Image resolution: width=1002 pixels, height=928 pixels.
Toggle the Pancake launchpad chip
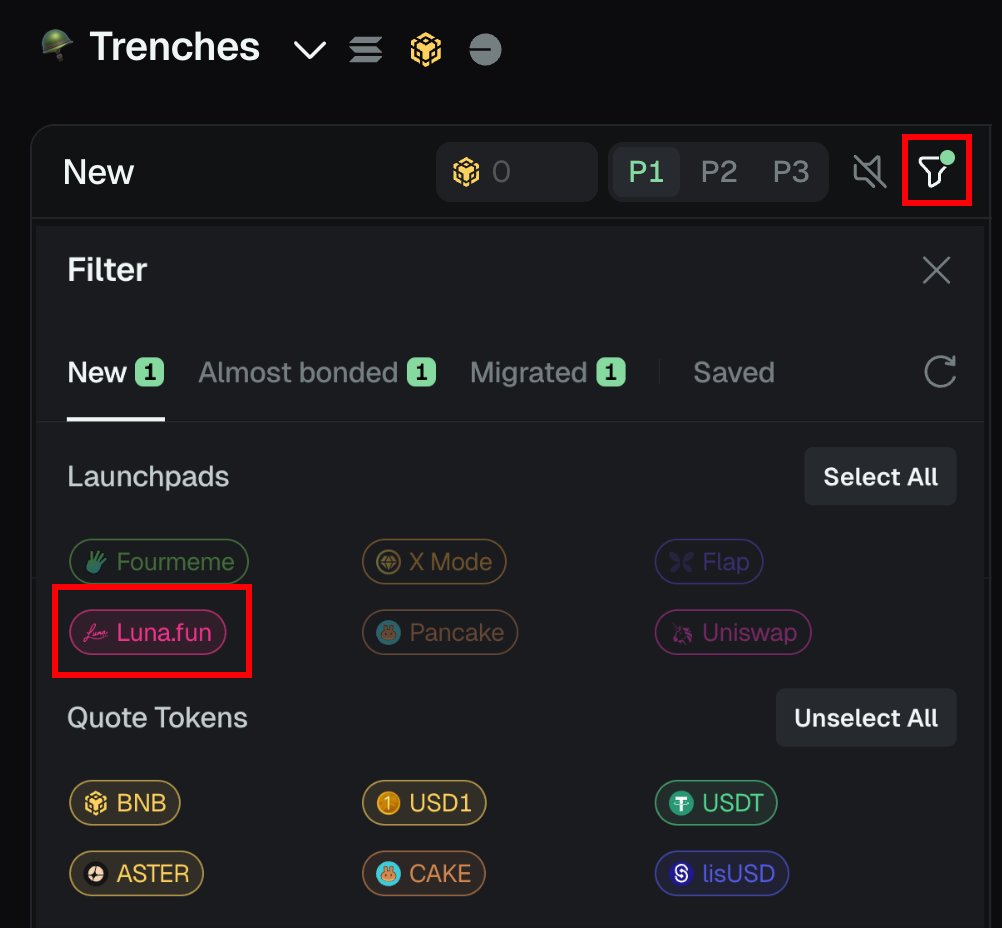(x=440, y=632)
